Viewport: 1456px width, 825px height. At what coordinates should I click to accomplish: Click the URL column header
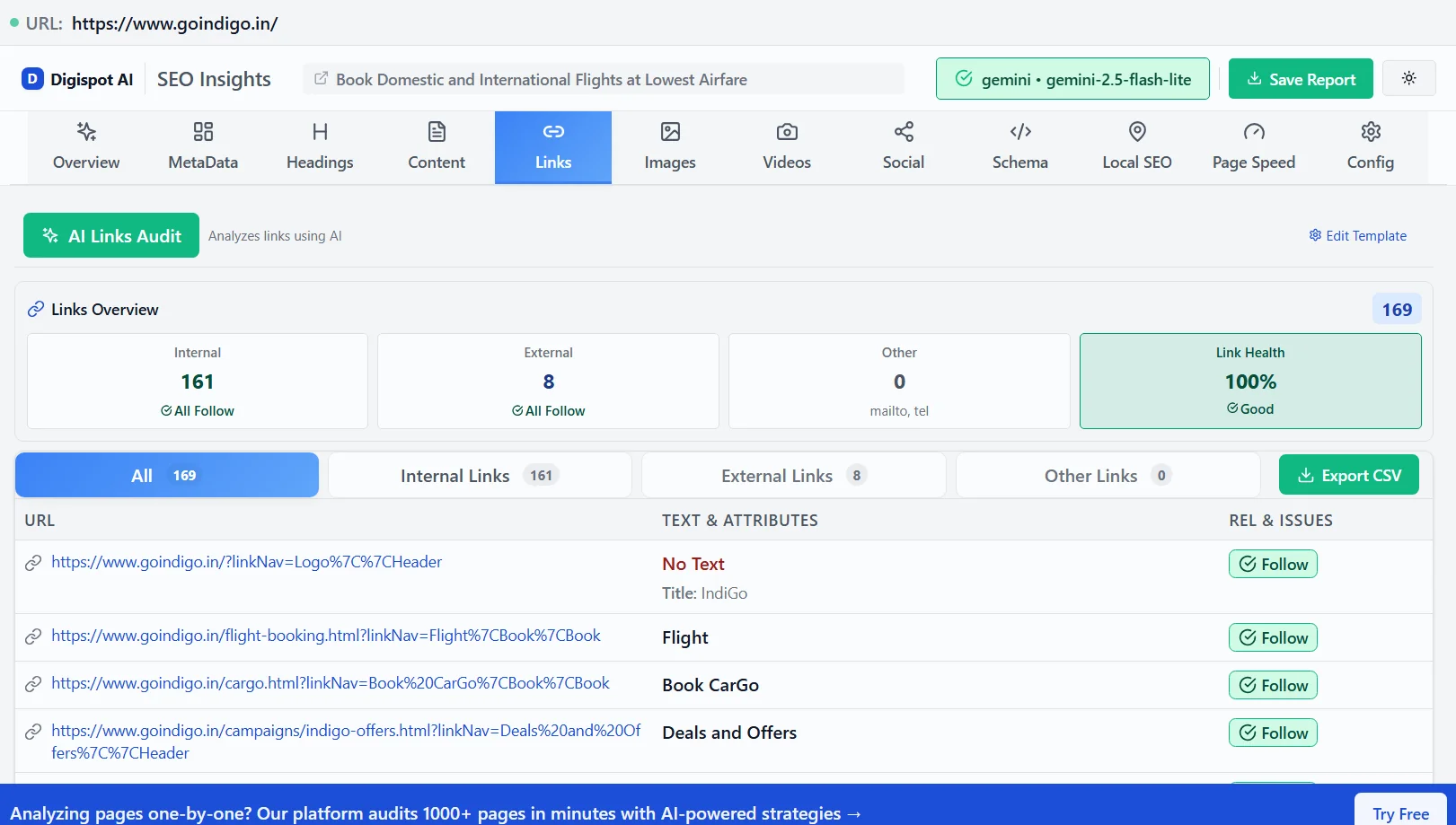click(x=40, y=521)
